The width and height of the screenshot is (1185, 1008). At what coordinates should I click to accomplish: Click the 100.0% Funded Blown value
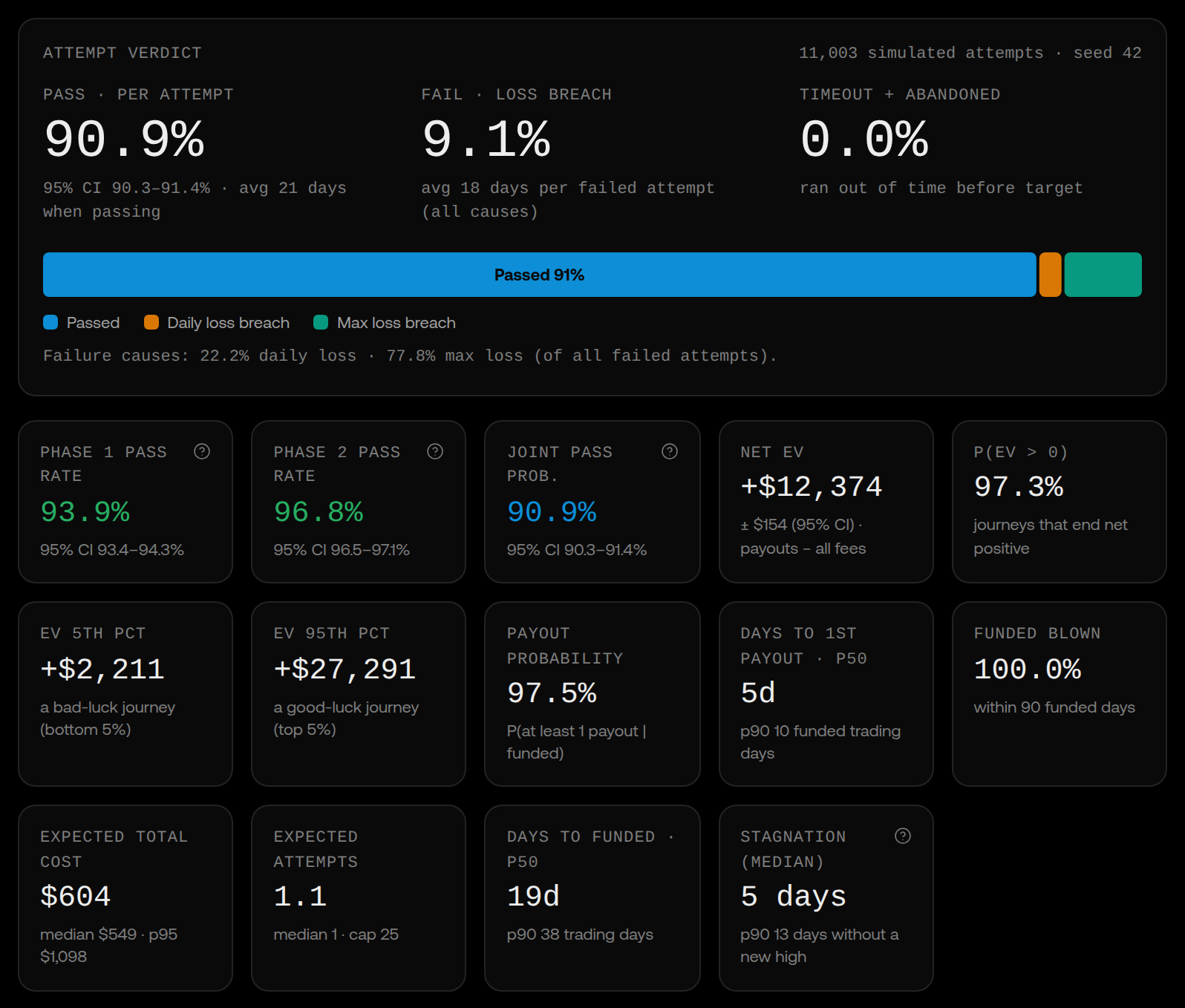(x=1028, y=669)
